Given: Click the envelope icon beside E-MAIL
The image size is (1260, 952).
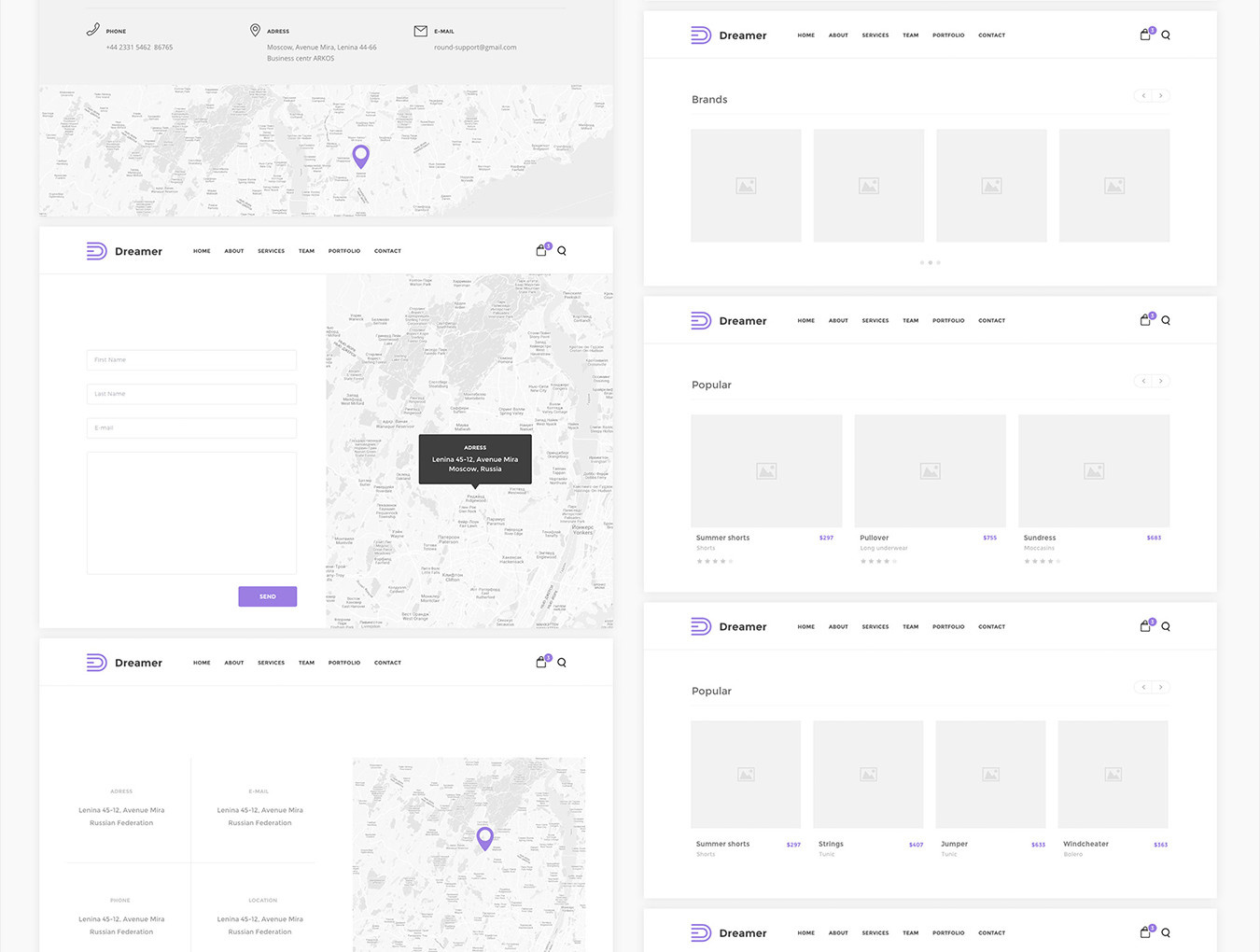Looking at the screenshot, I should pyautogui.click(x=420, y=31).
